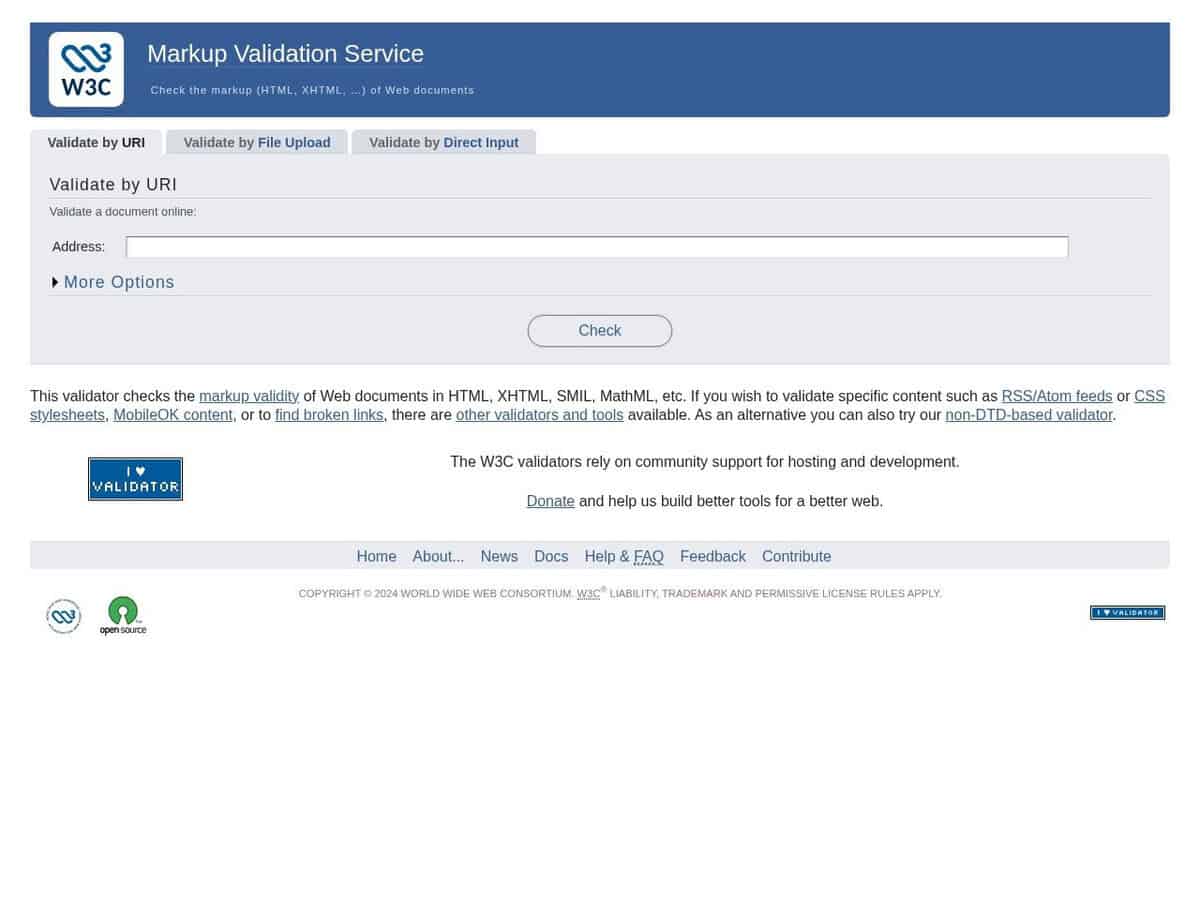The width and height of the screenshot is (1200, 900).
Task: Open News in the footer menu
Action: pos(499,556)
